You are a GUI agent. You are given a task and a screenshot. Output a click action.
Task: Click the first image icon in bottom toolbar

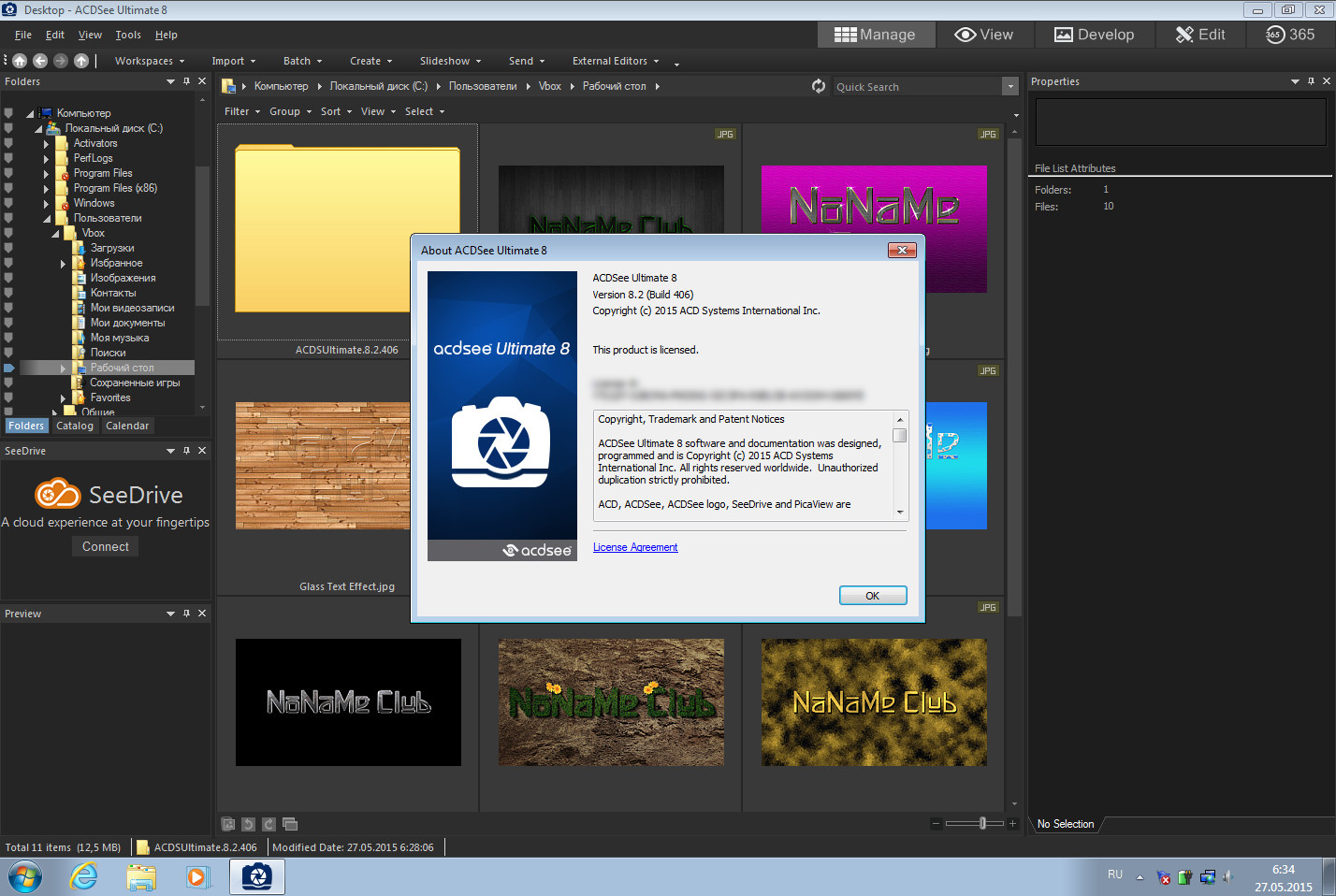coord(227,824)
